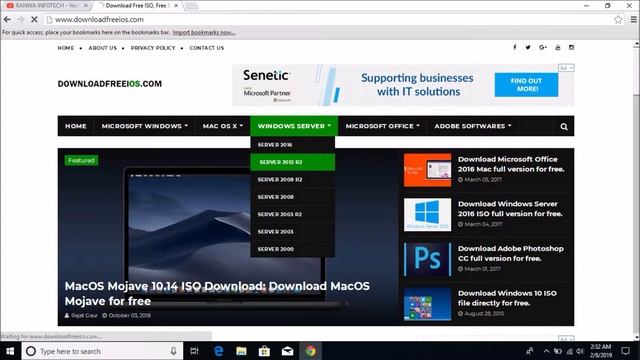The image size is (640, 360).
Task: Open Privacy Policy link
Action: 153,48
